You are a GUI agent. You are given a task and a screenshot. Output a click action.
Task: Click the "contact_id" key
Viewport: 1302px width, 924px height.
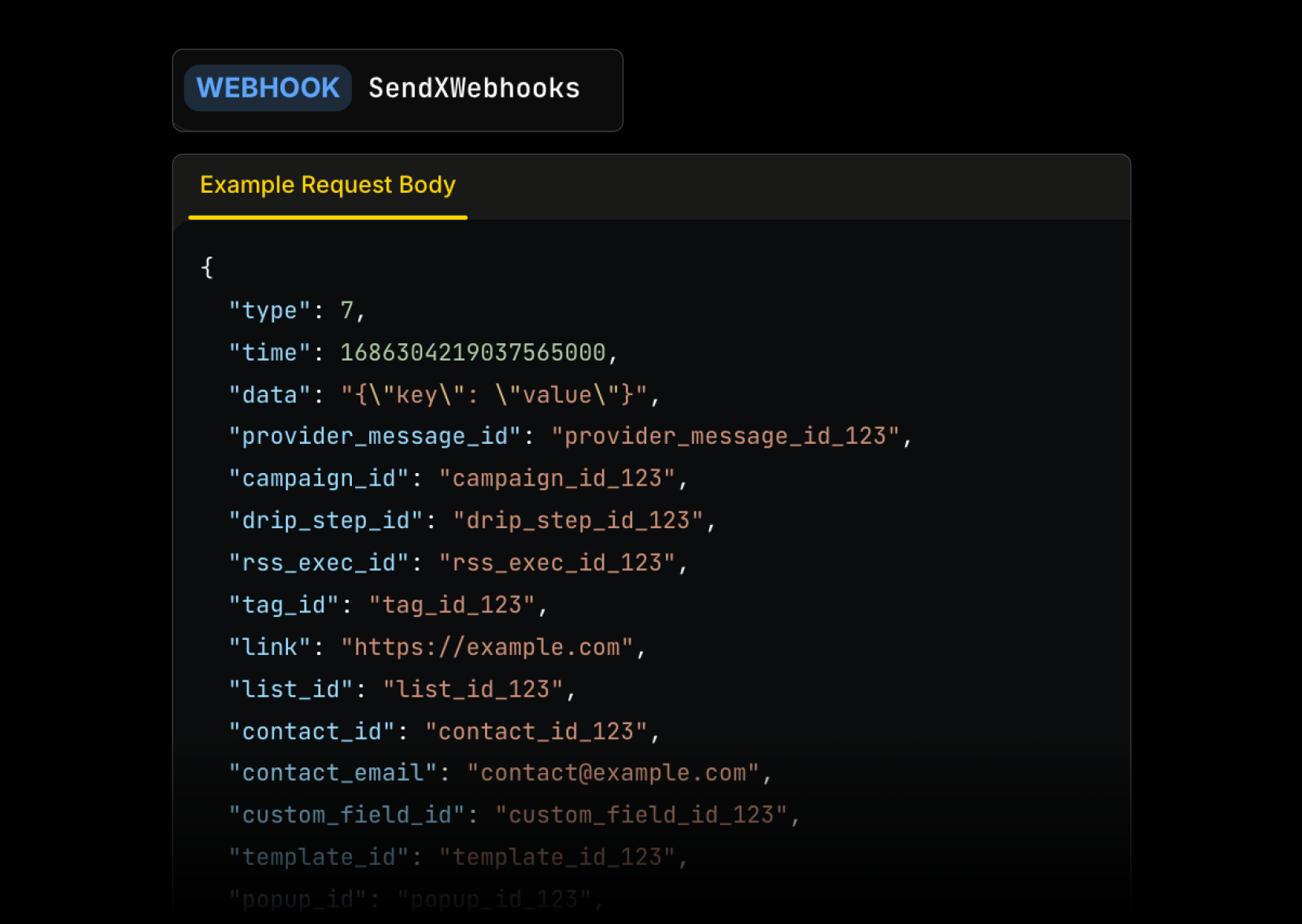pos(312,731)
